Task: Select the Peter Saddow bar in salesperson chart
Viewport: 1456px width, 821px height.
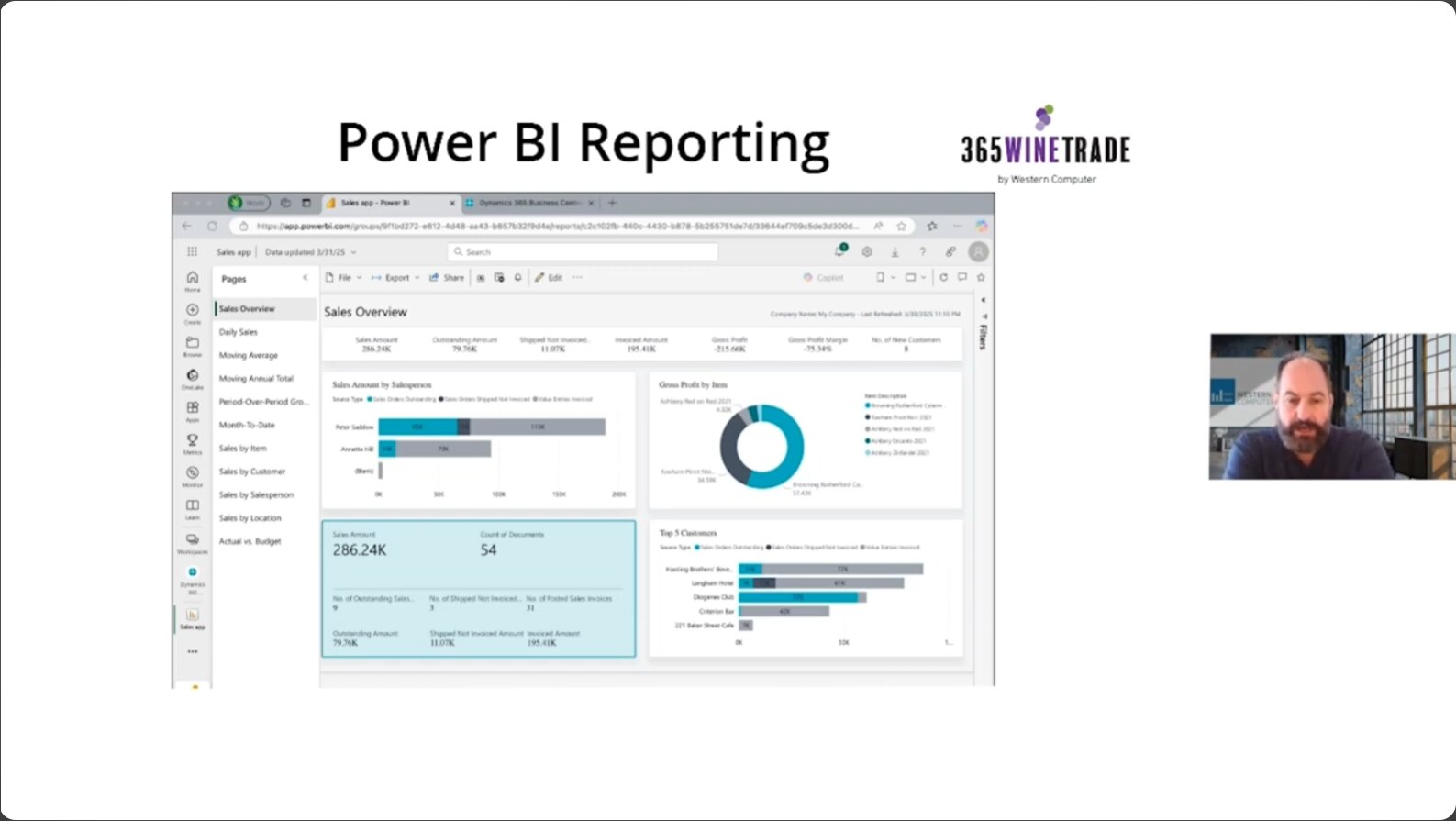Action: click(492, 427)
